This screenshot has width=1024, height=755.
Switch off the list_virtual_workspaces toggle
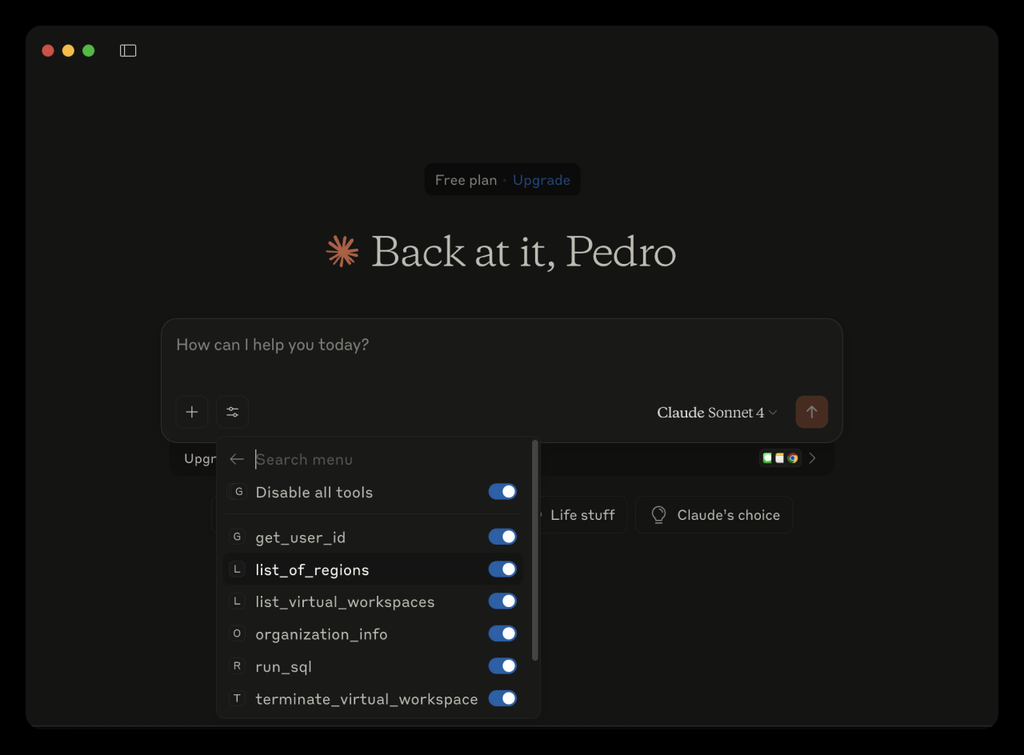502,602
